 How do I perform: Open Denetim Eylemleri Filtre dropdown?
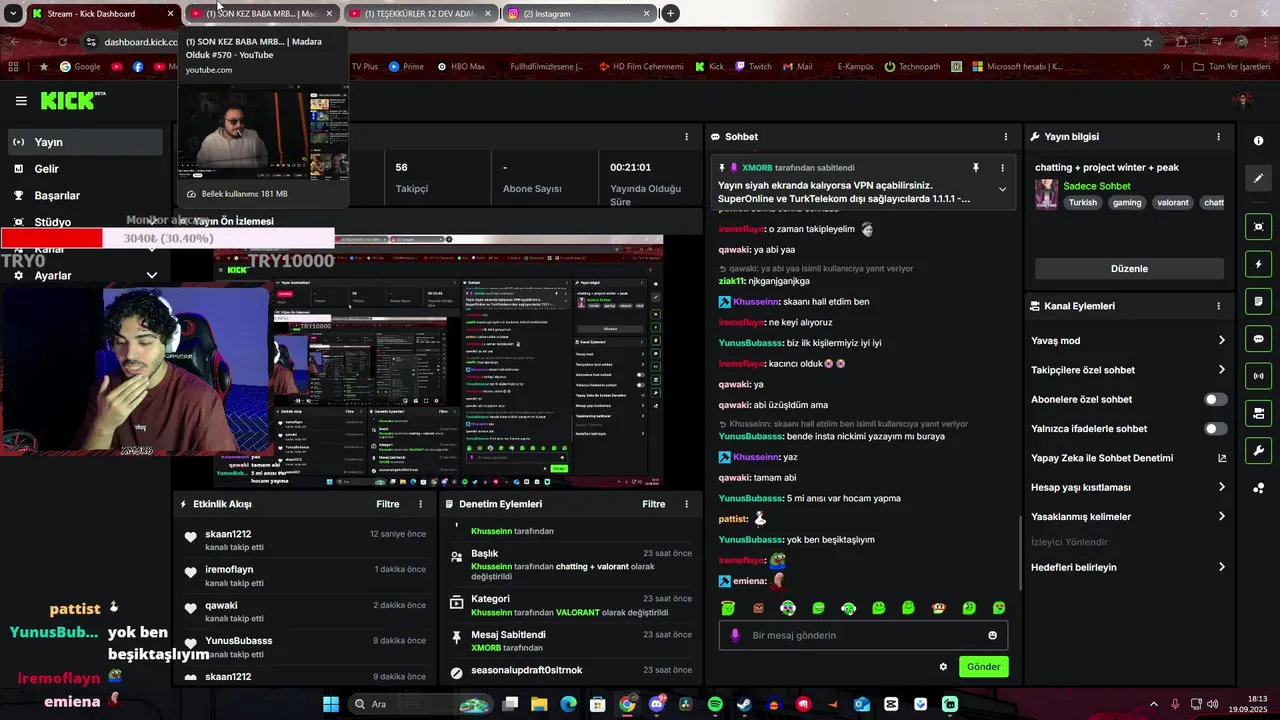654,504
